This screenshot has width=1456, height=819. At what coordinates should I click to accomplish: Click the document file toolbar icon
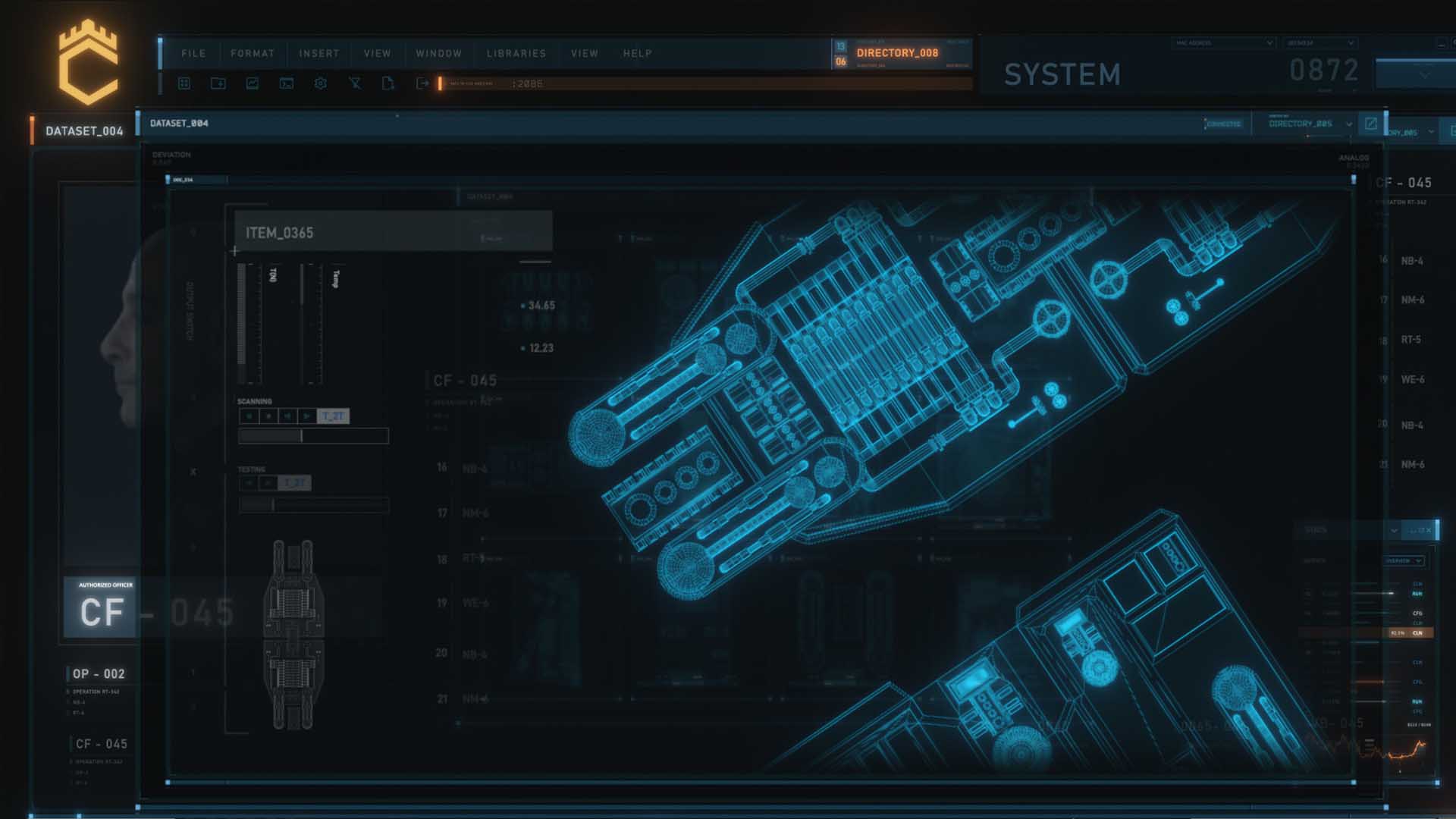pos(388,83)
